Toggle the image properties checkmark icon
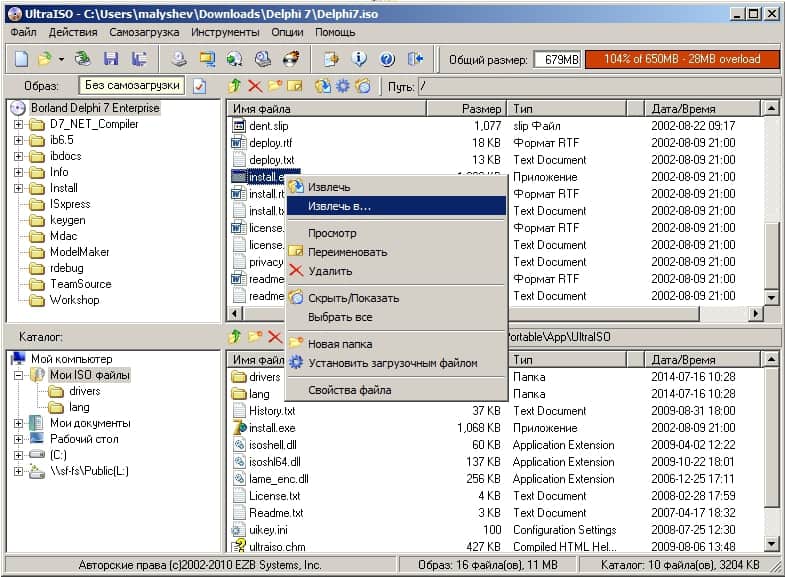This screenshot has width=785, height=577. [199, 86]
